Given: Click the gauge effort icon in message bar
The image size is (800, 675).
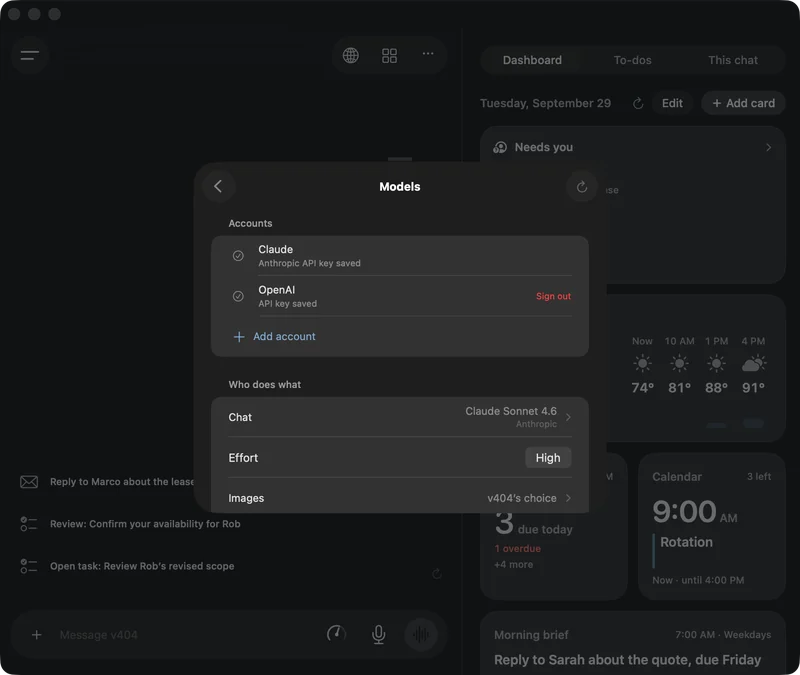Looking at the screenshot, I should point(336,634).
